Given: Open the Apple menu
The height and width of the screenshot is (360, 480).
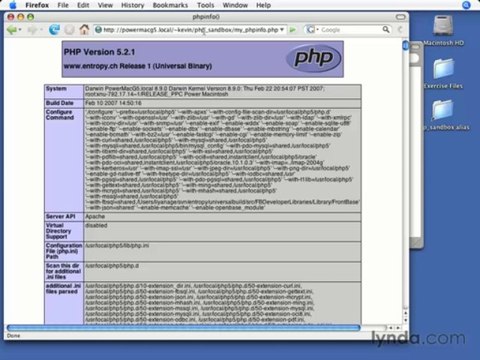Looking at the screenshot, I should click(x=13, y=5).
